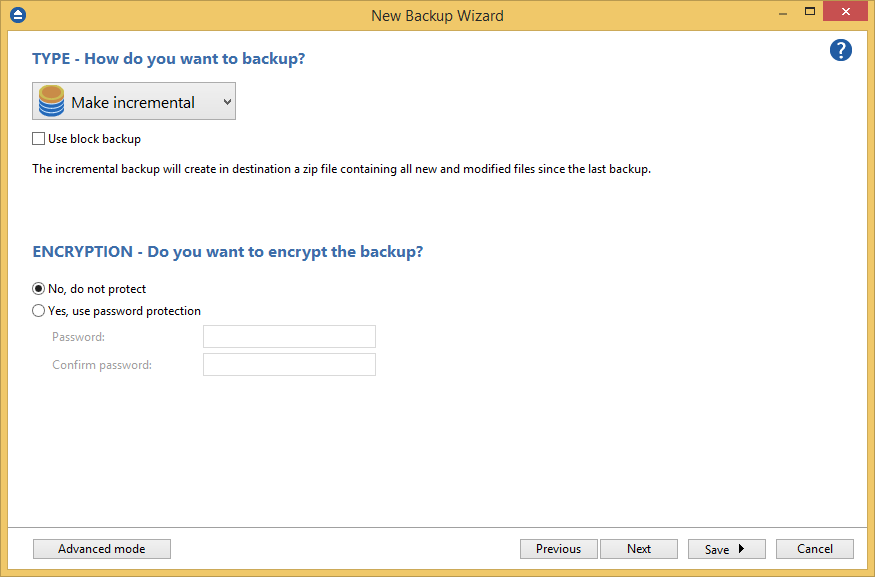Image resolution: width=875 pixels, height=577 pixels.
Task: Click the Confirm password field
Action: click(x=288, y=364)
